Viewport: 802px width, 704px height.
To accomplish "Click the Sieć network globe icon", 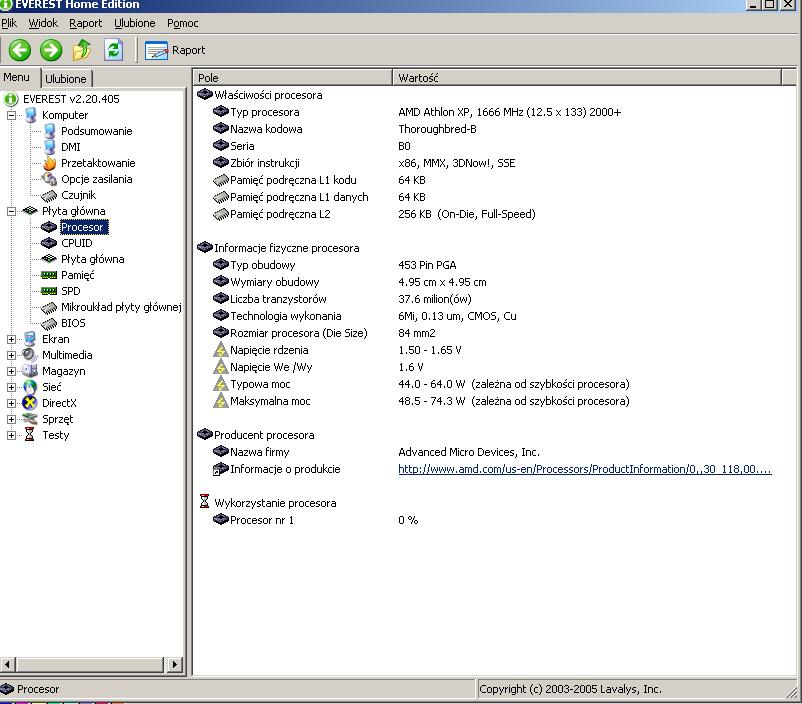I will [x=30, y=387].
